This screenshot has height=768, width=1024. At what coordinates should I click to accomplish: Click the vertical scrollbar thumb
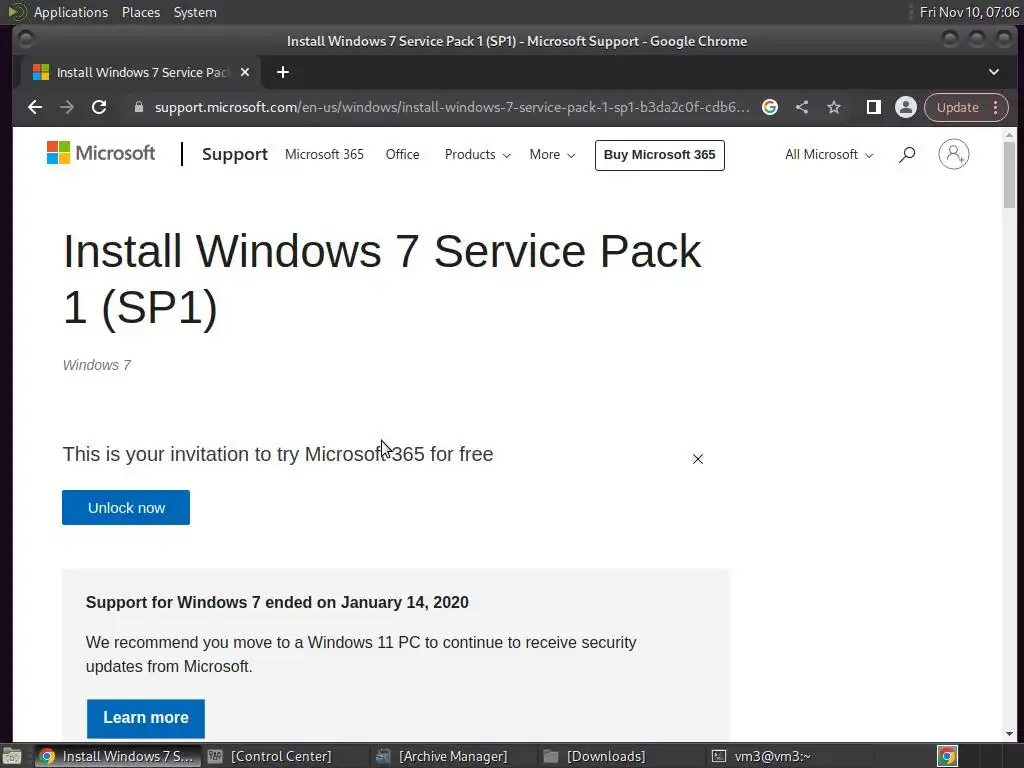tap(1010, 175)
